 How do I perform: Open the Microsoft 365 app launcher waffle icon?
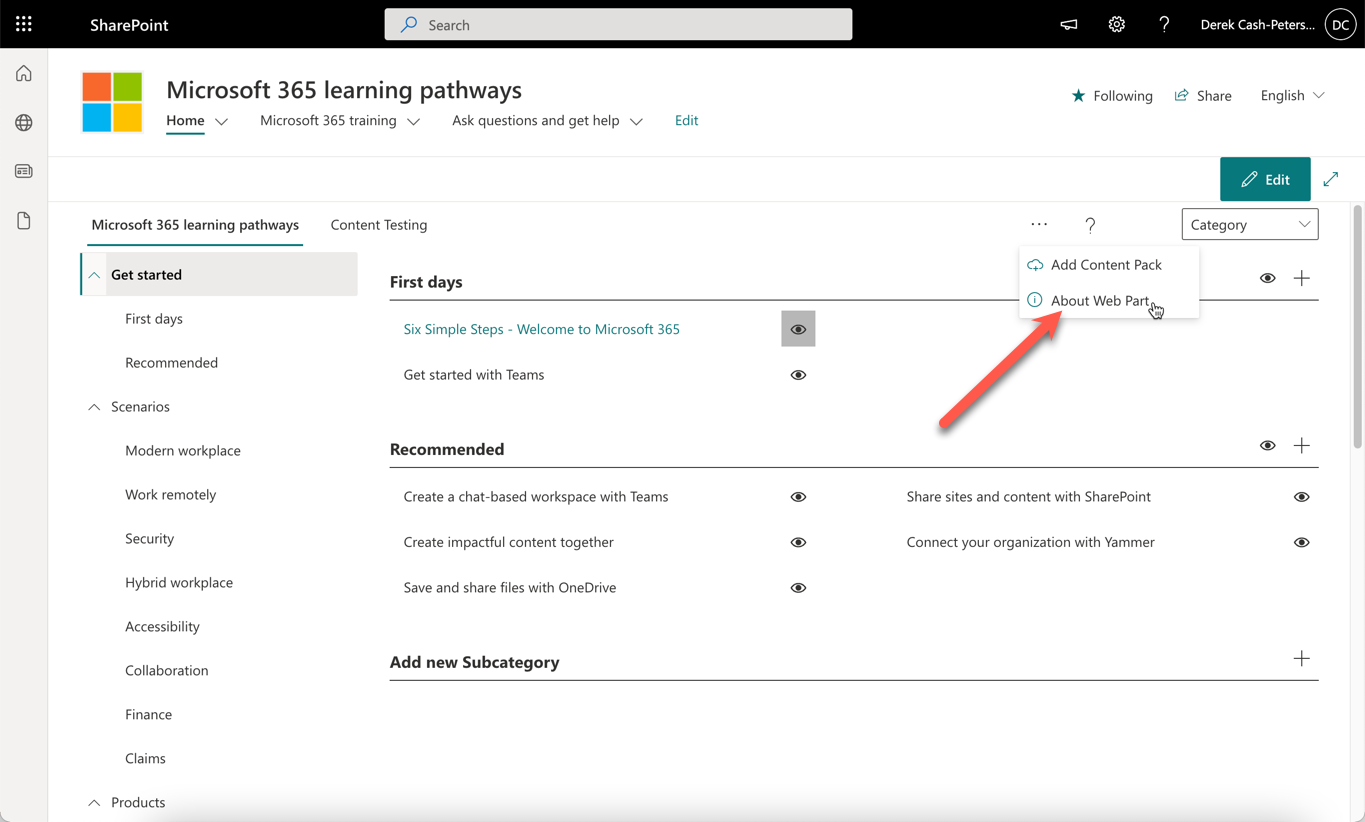tap(23, 24)
